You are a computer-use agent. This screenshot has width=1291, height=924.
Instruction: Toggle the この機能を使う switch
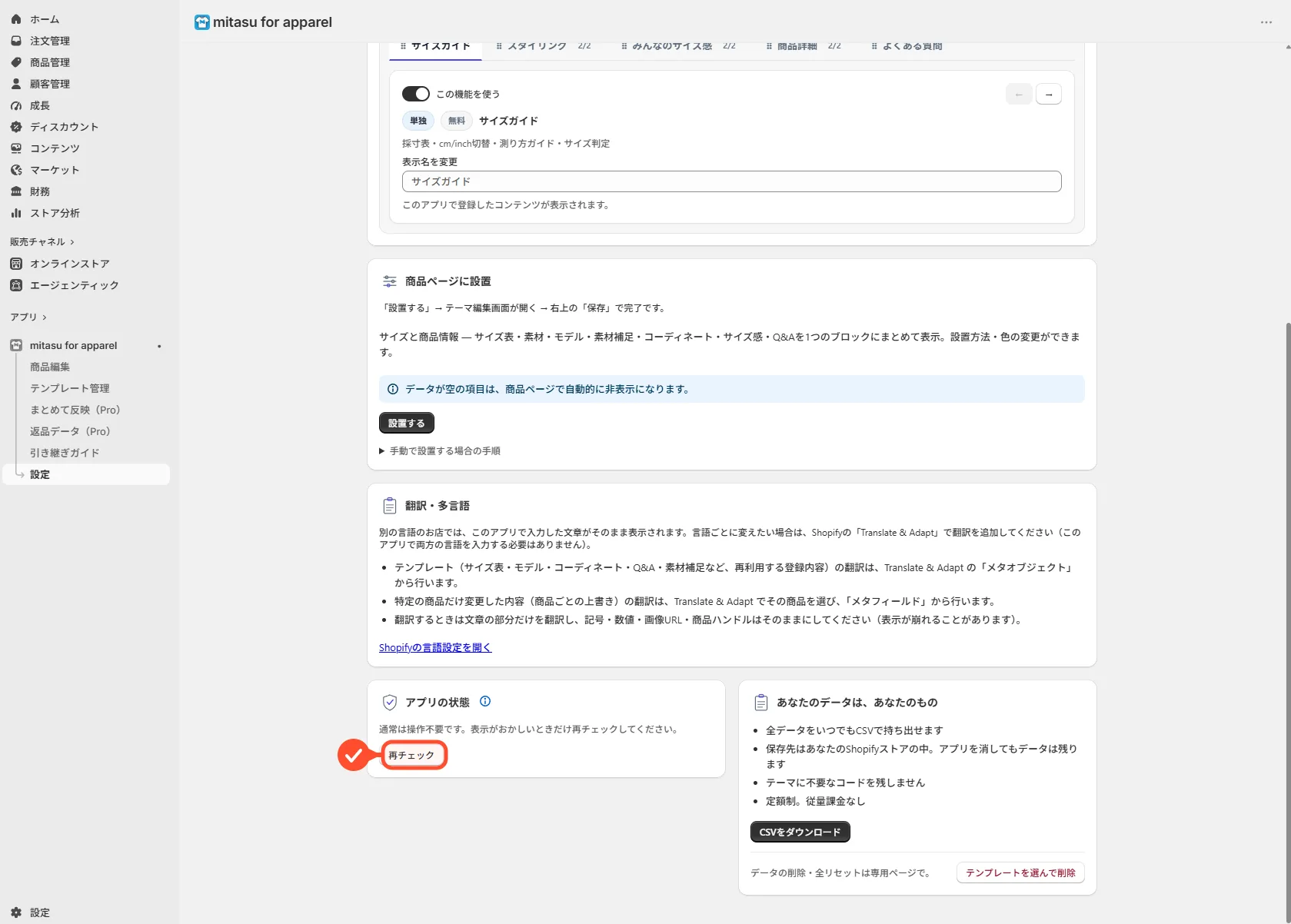(x=416, y=94)
